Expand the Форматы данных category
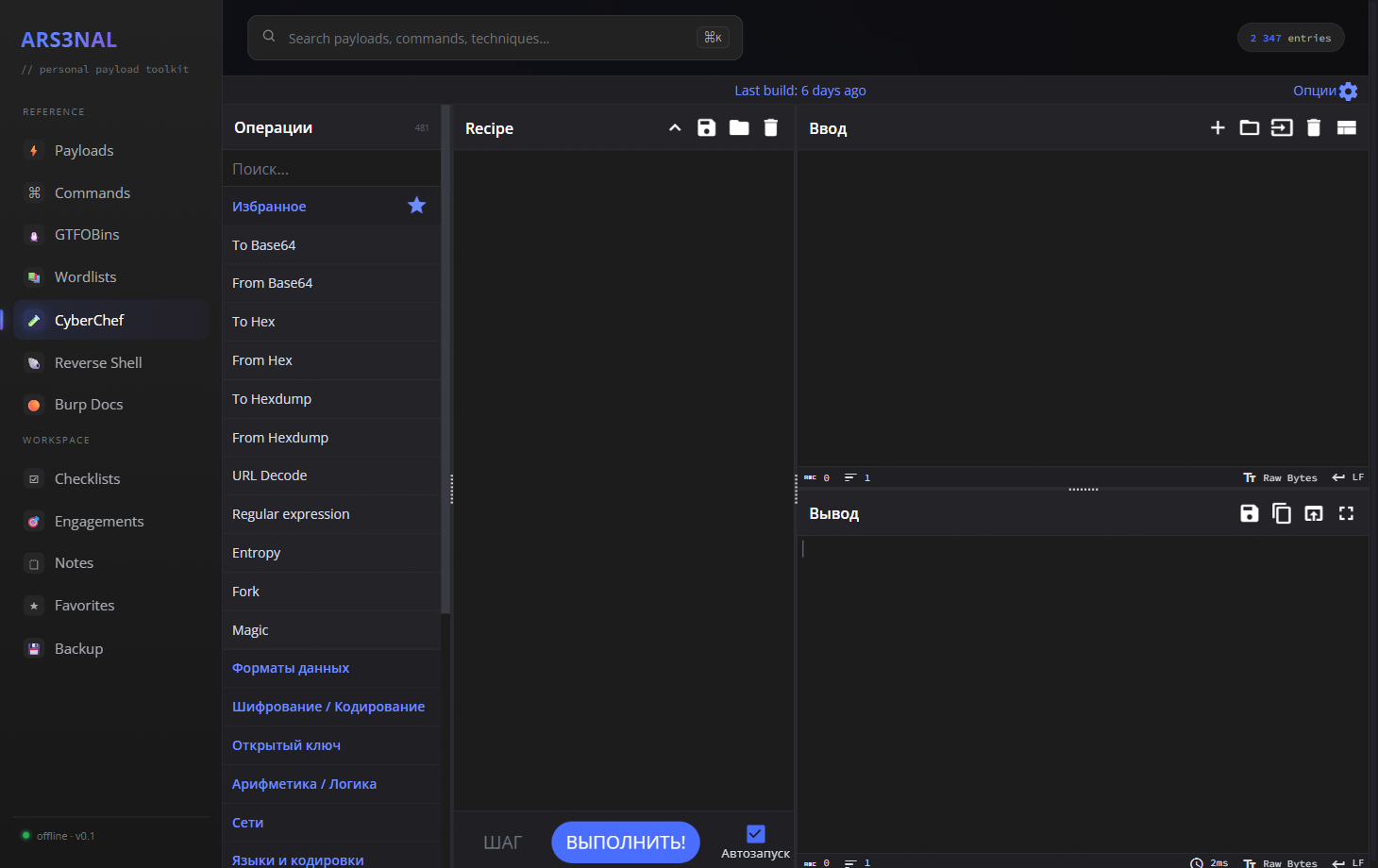The image size is (1378, 868). [x=331, y=668]
